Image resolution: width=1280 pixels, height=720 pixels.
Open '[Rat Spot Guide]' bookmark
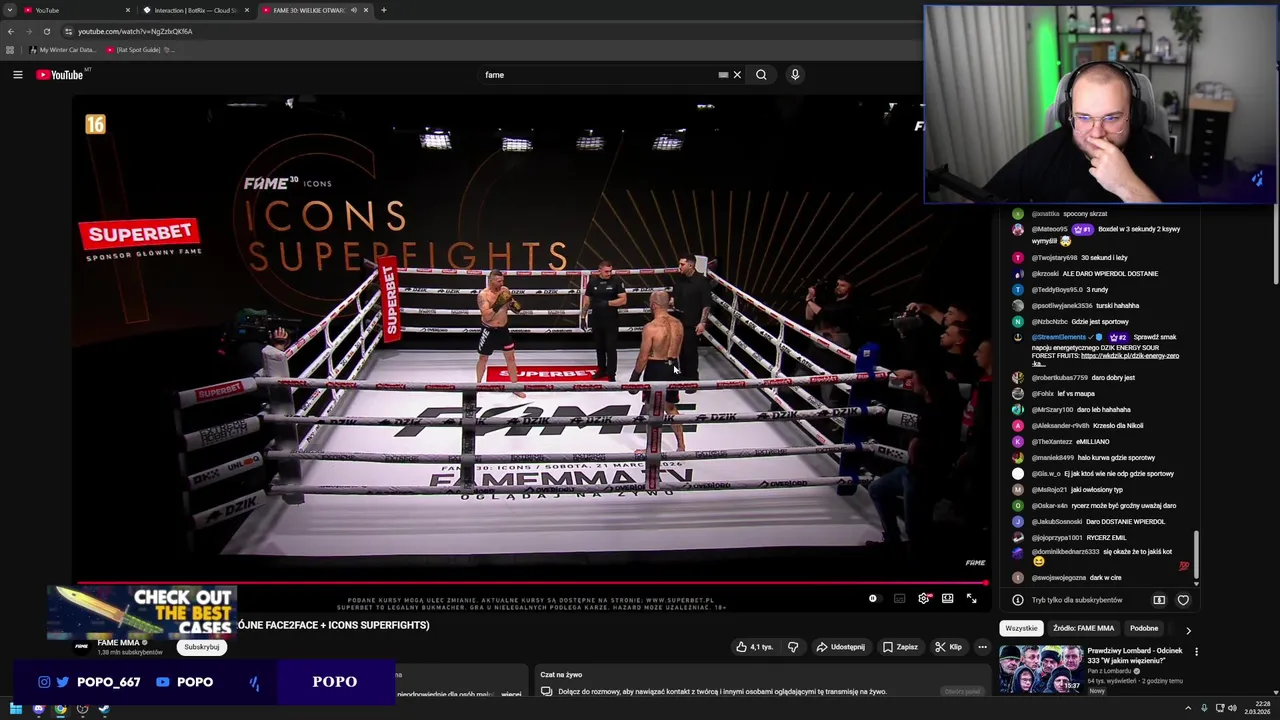click(x=140, y=49)
